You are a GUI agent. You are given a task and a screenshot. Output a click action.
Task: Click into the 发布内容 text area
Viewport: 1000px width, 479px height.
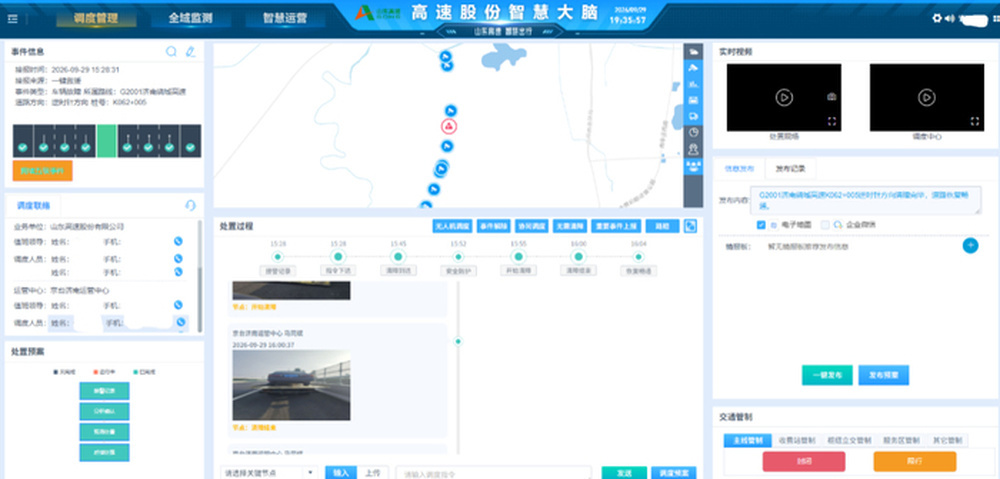[865, 200]
